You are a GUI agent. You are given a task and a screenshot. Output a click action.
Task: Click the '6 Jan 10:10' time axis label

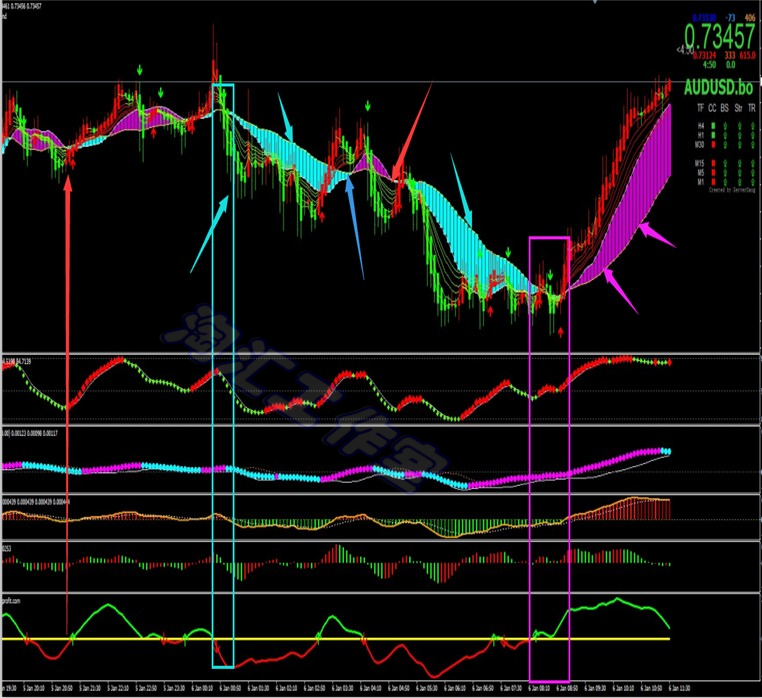point(623,688)
